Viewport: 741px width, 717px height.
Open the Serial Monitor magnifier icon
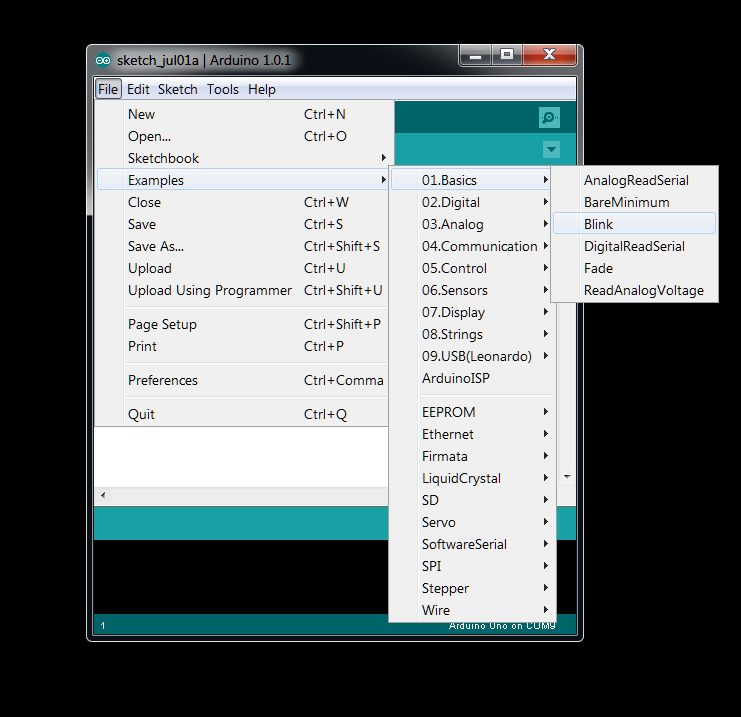[x=549, y=117]
